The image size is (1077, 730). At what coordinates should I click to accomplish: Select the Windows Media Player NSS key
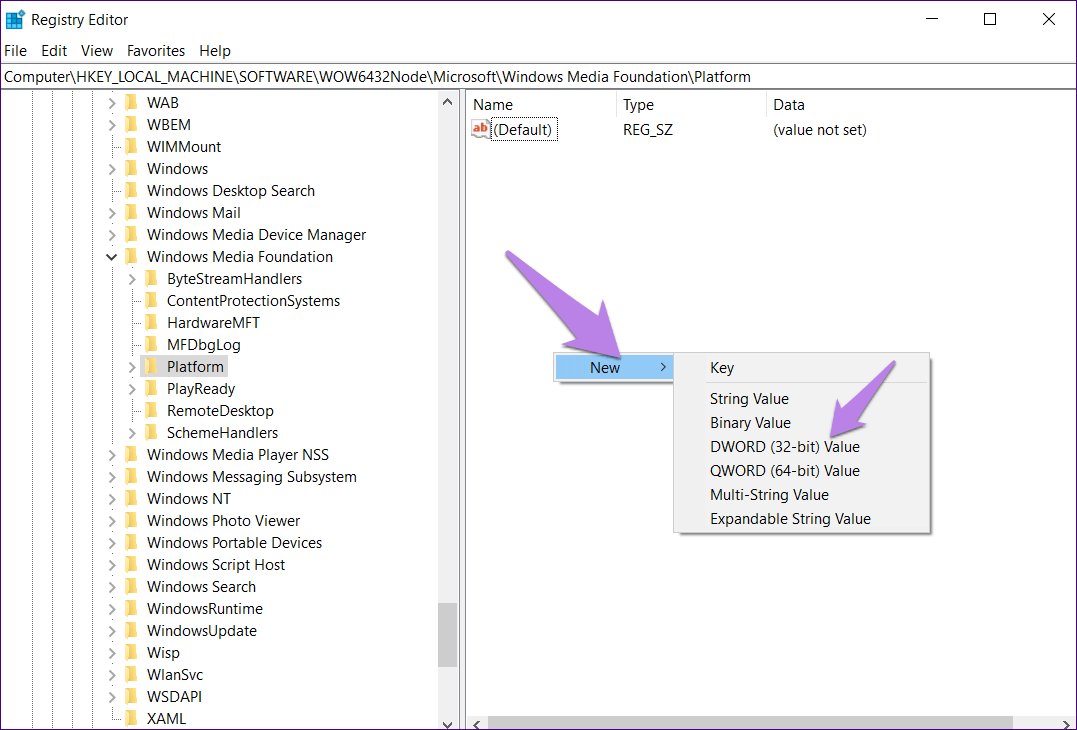(x=238, y=455)
